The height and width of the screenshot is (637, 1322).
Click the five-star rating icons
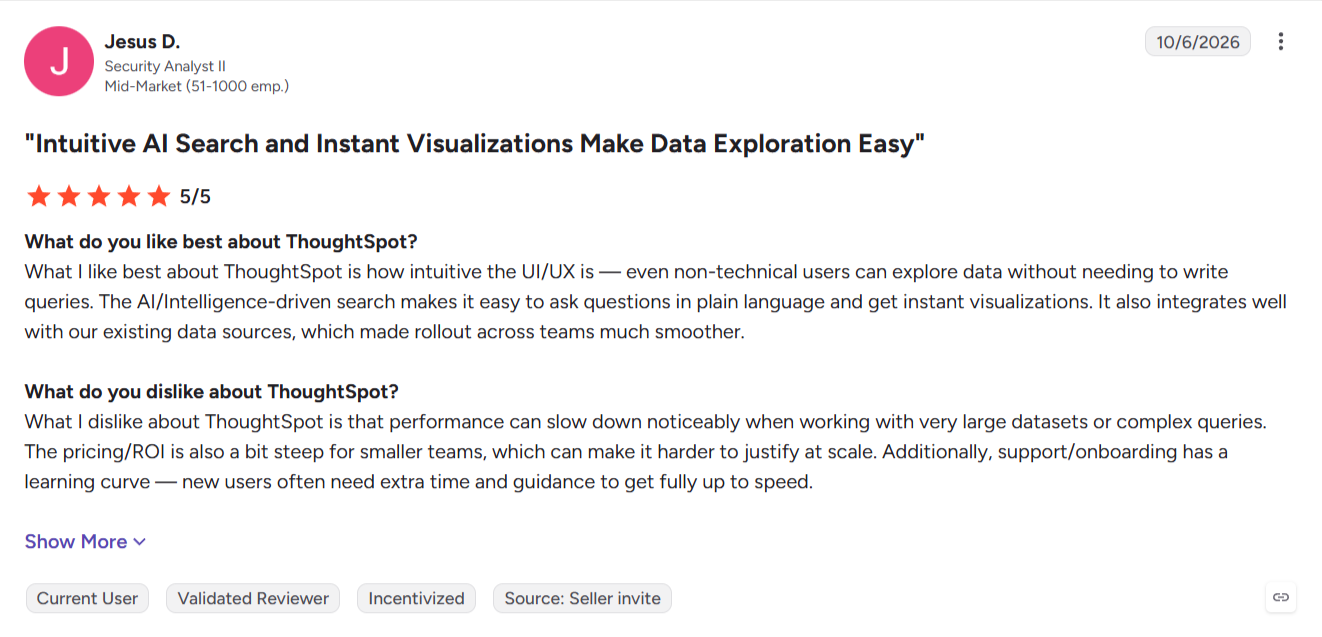99,196
